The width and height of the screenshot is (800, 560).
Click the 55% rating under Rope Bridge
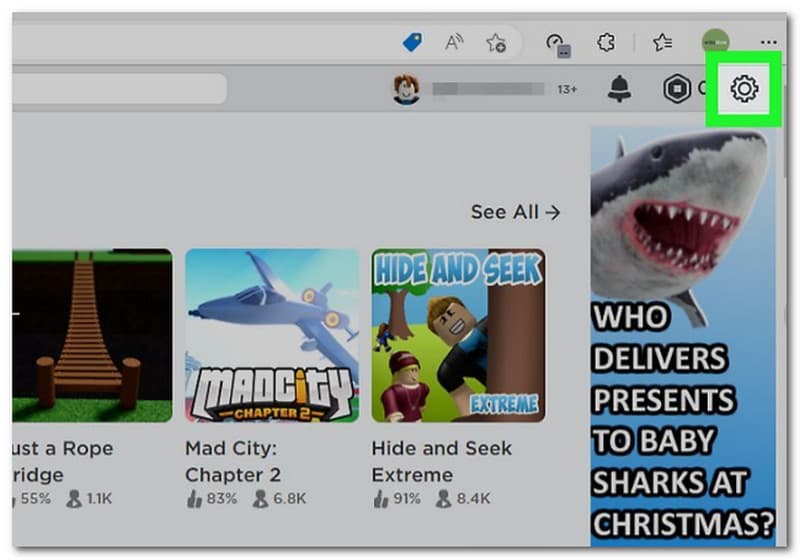coord(32,498)
